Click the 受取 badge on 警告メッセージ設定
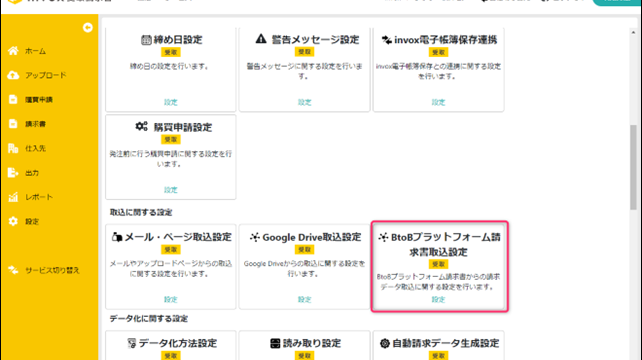The image size is (642, 360). click(304, 52)
